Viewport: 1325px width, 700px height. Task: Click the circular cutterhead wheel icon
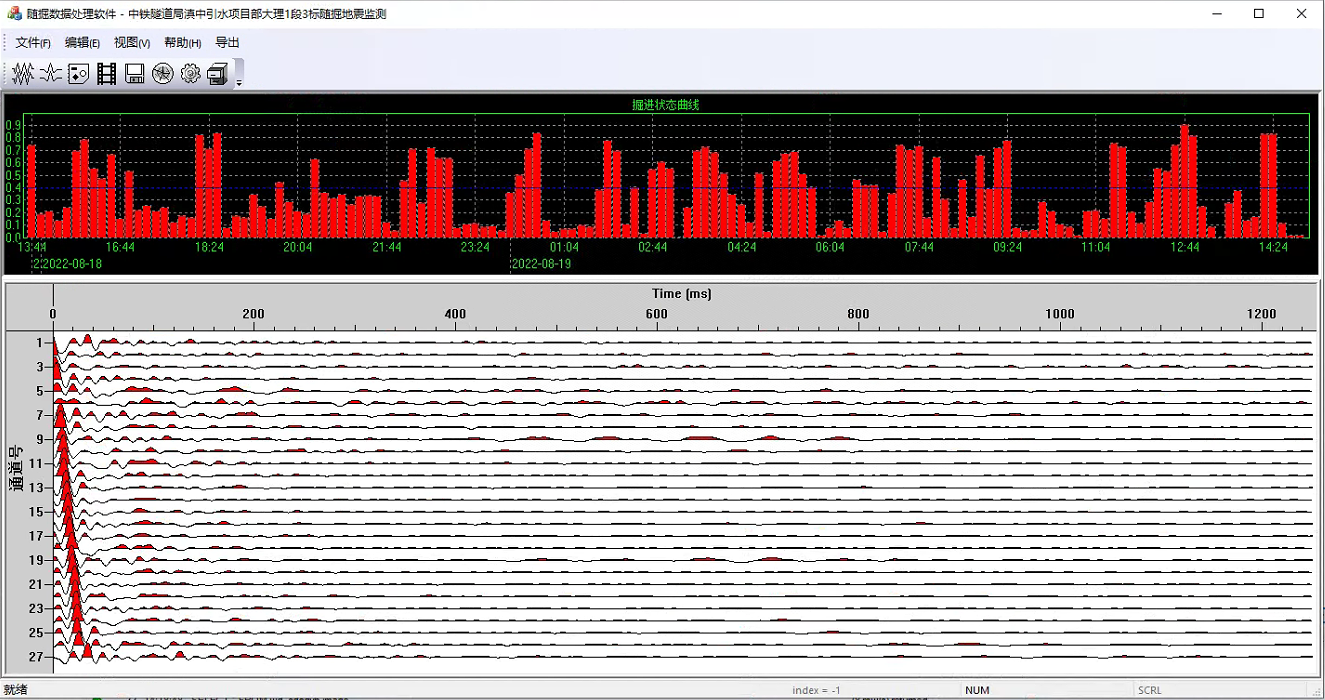[x=163, y=73]
